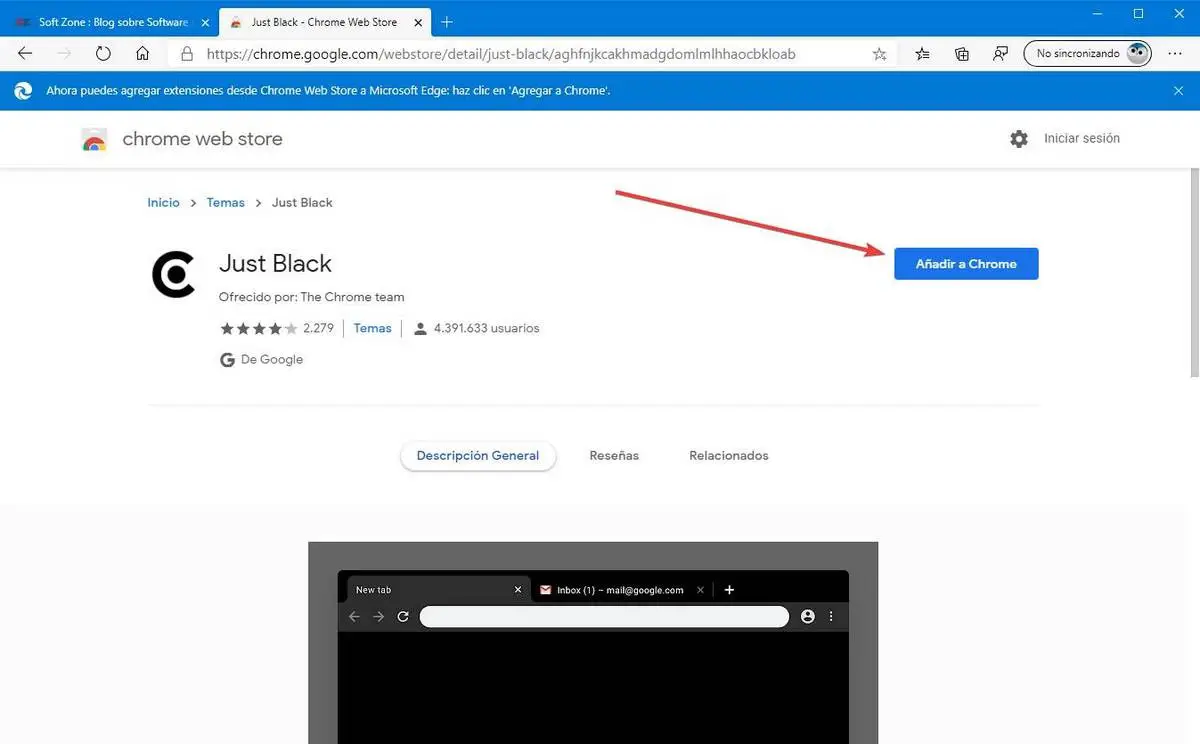Click the chrome web store logo
This screenshot has height=744, width=1200.
coord(94,139)
